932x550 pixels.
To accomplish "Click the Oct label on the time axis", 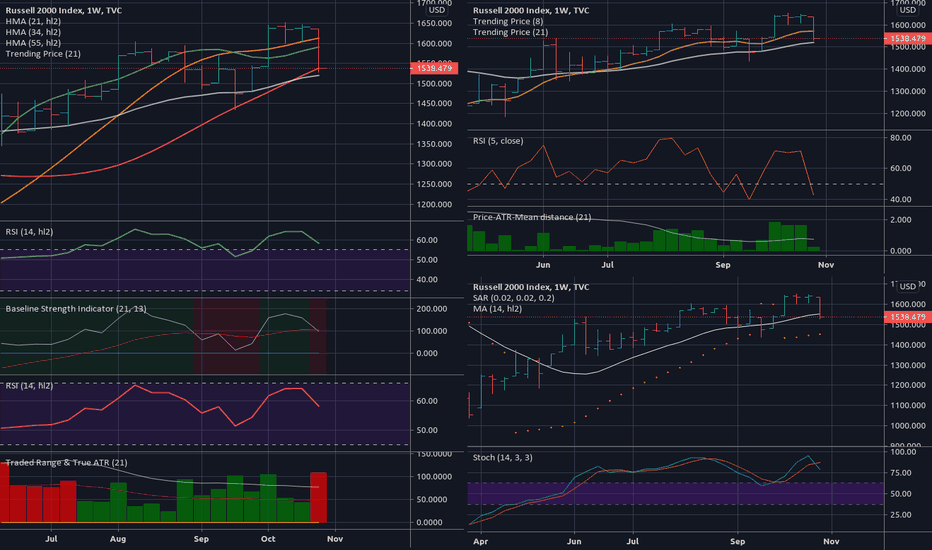I will [268, 539].
